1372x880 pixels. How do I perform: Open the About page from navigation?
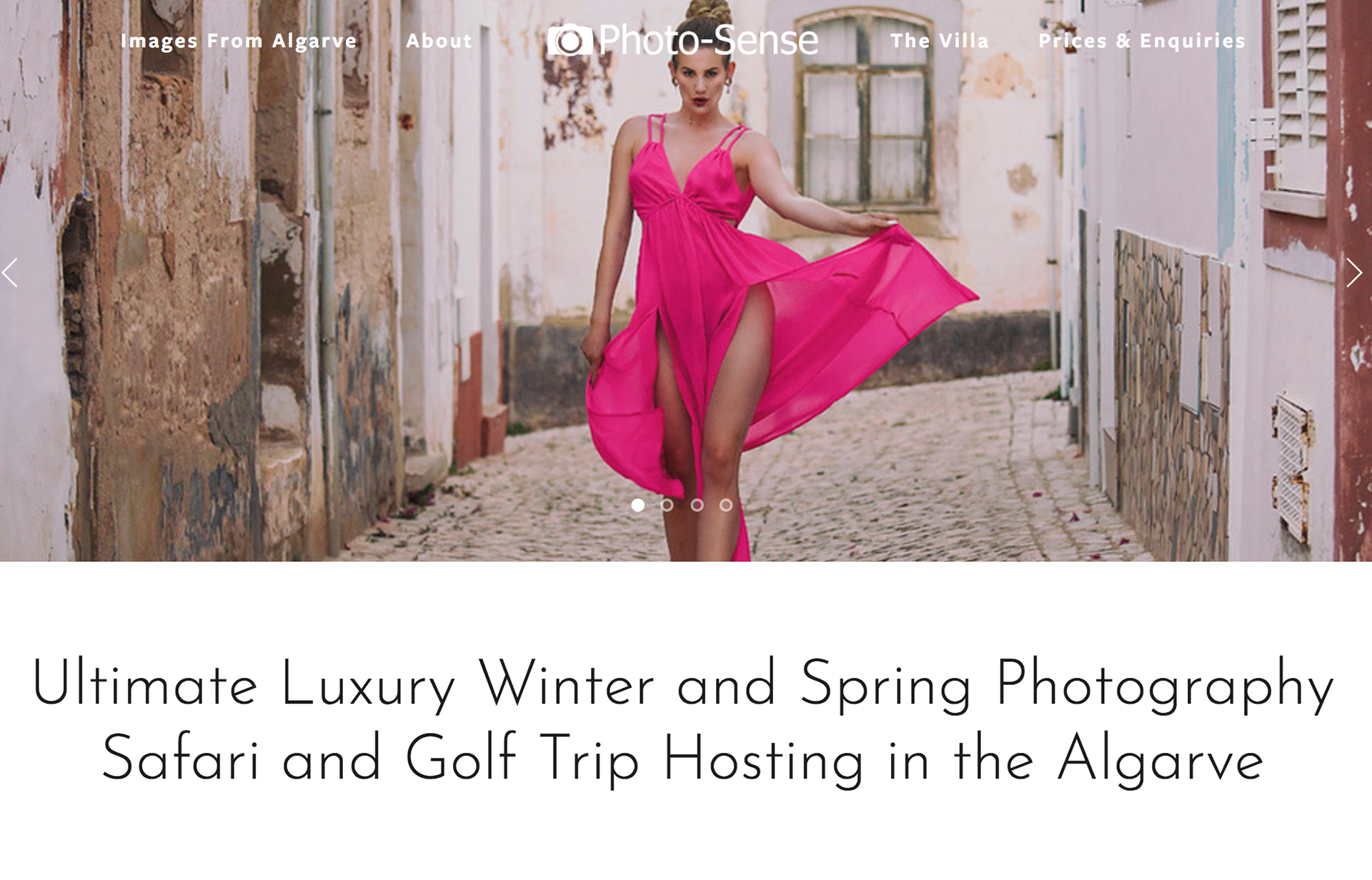(439, 41)
